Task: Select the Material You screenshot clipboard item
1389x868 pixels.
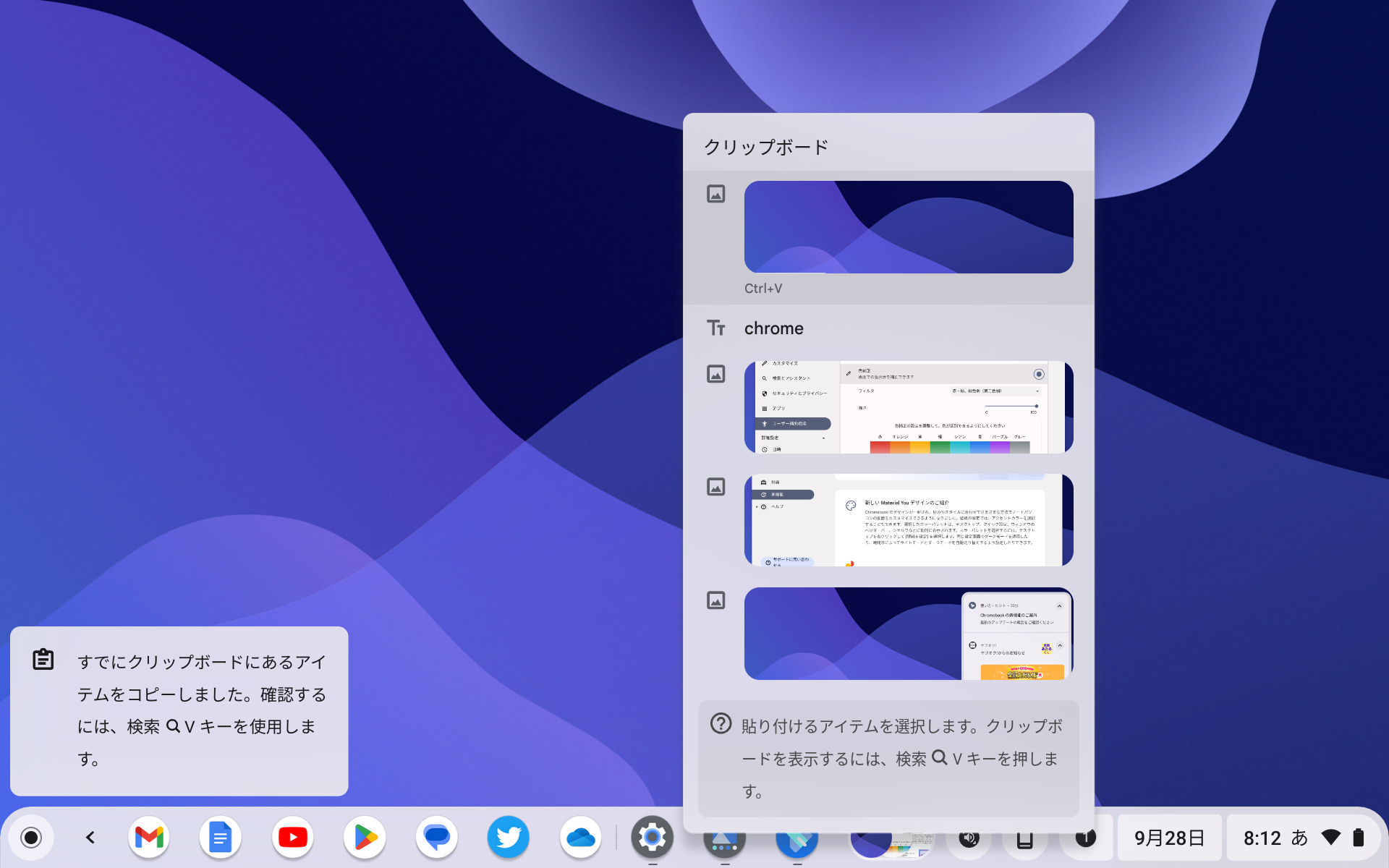Action: [908, 520]
